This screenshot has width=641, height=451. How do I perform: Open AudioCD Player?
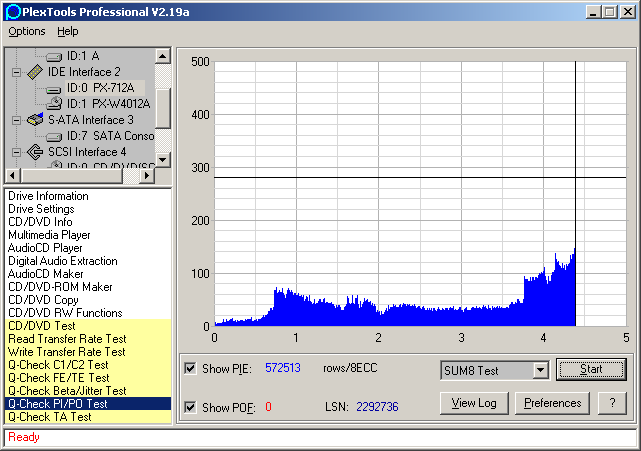coord(88,248)
